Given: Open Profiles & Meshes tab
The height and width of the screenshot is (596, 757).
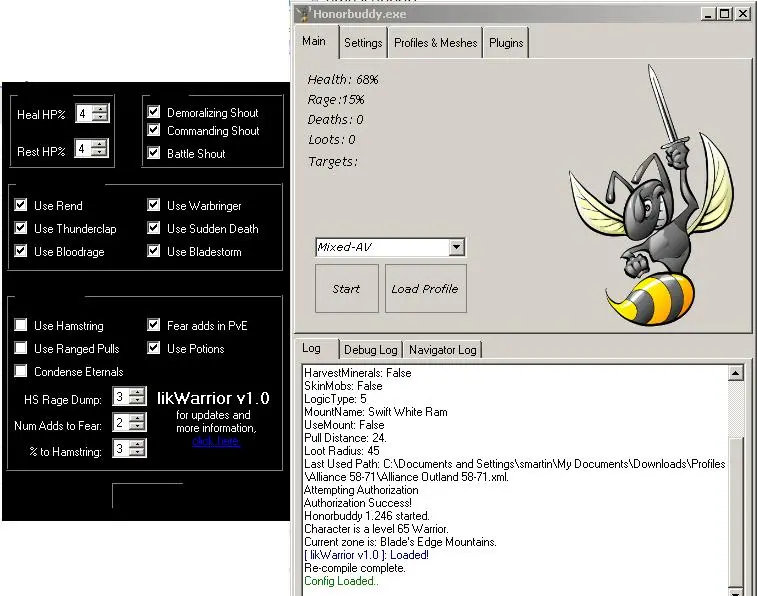Looking at the screenshot, I should point(435,43).
